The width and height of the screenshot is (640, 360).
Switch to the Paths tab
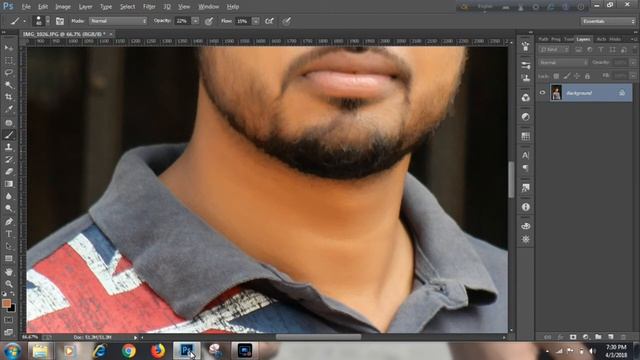(x=543, y=39)
